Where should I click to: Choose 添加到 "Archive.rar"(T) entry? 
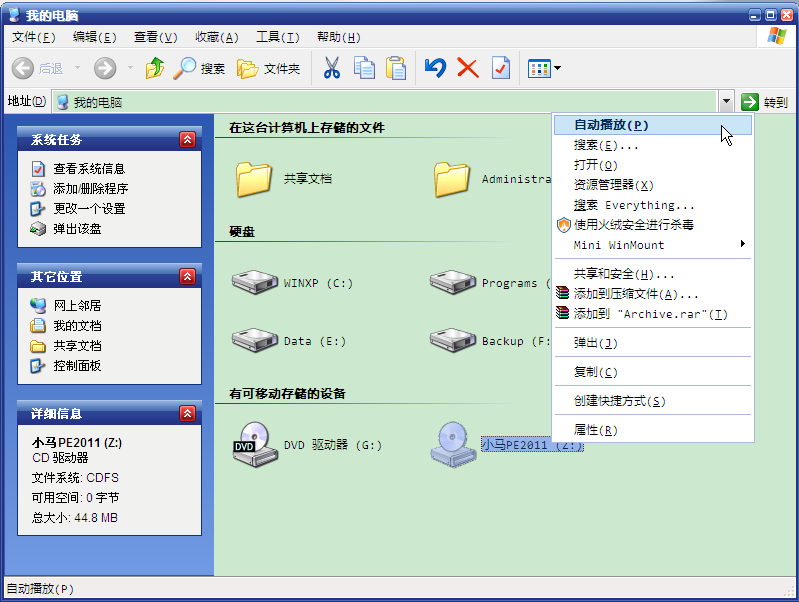click(653, 314)
